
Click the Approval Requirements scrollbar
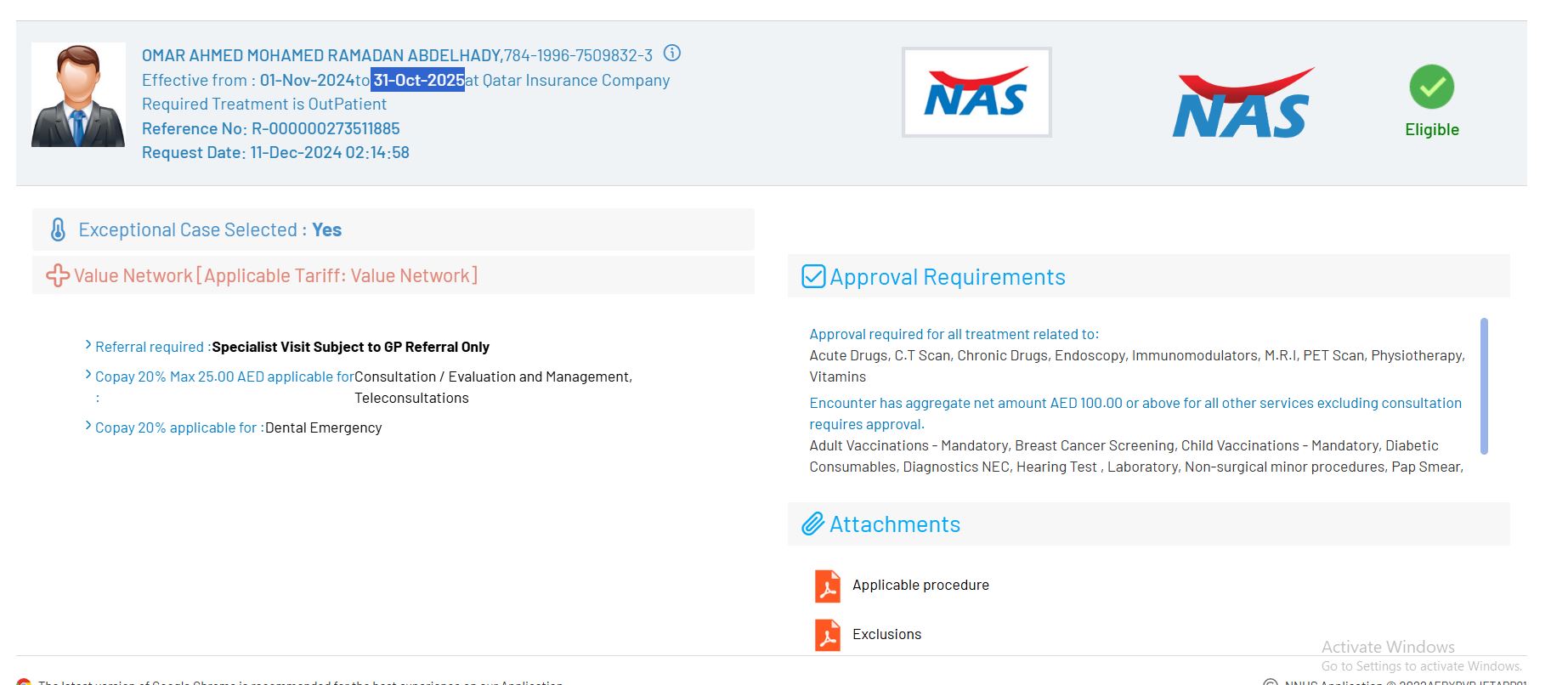pos(1484,387)
